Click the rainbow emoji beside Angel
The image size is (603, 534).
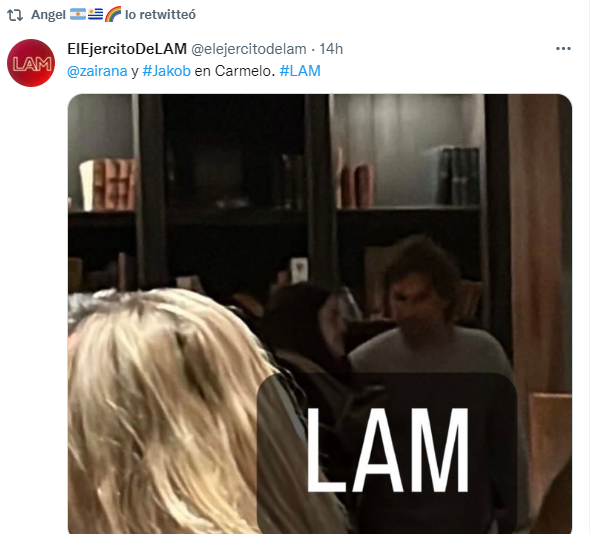click(x=113, y=14)
